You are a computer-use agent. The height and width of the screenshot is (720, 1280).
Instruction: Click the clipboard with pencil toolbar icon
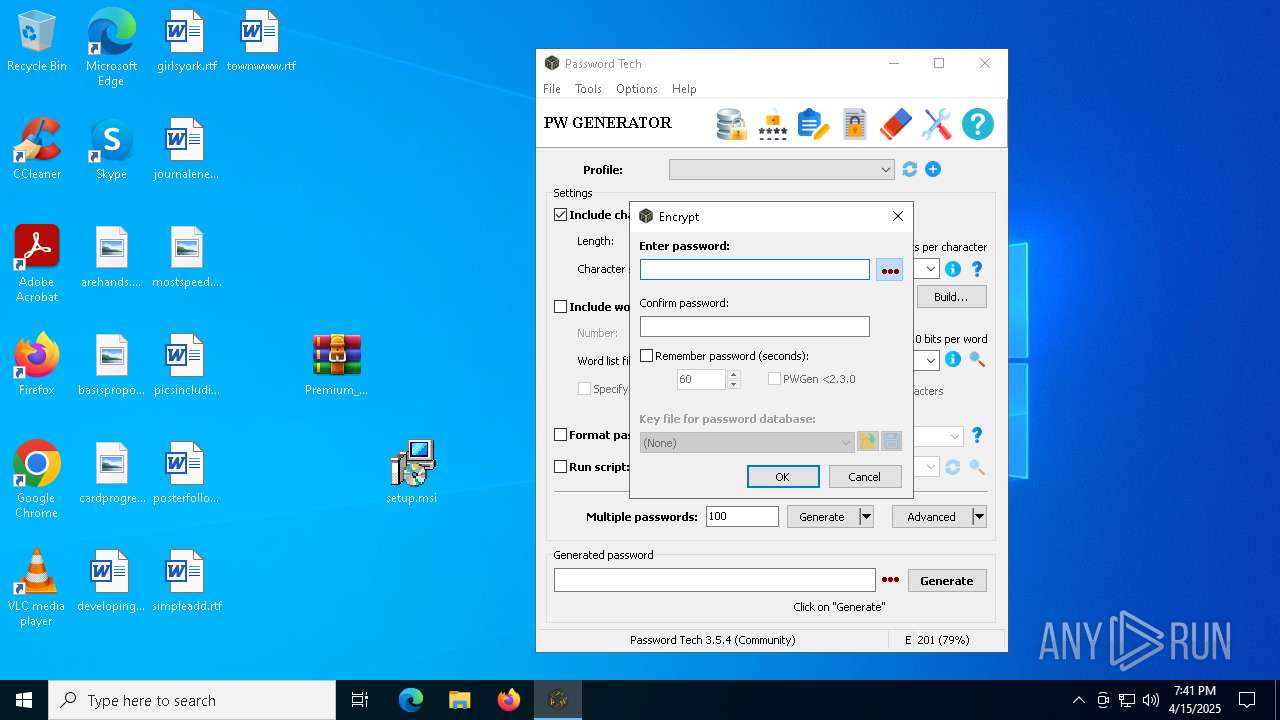[813, 124]
